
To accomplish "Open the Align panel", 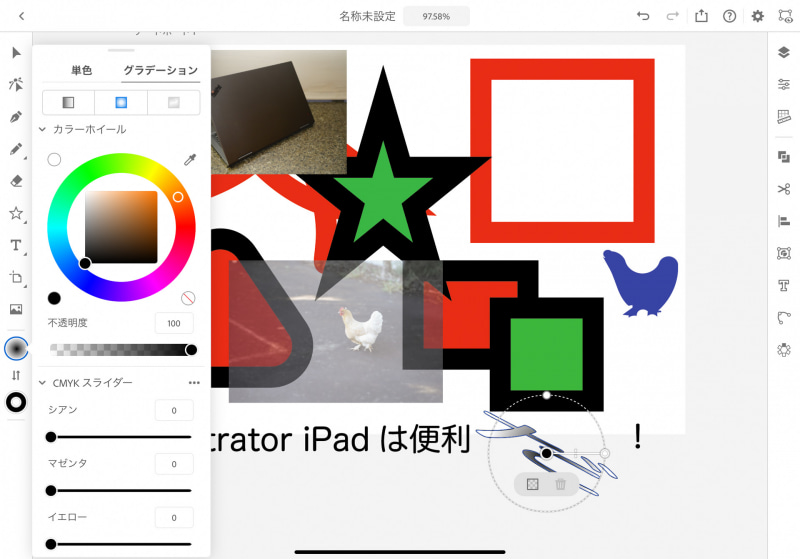I will coord(784,221).
